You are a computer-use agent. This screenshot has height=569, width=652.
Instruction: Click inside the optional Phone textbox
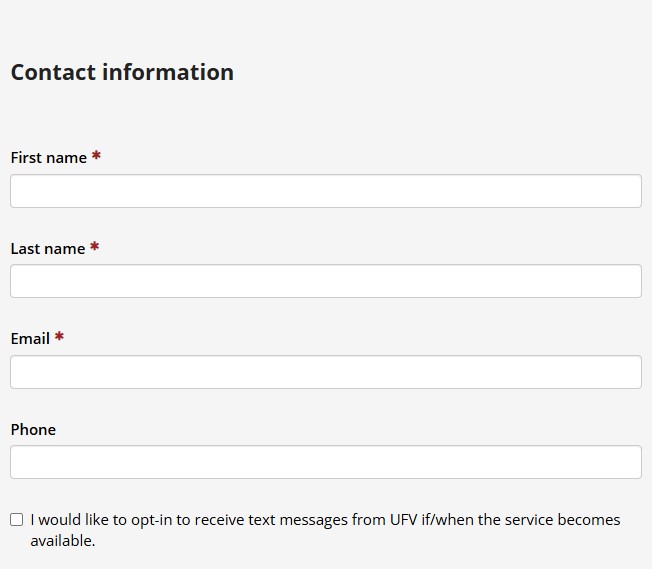point(325,462)
